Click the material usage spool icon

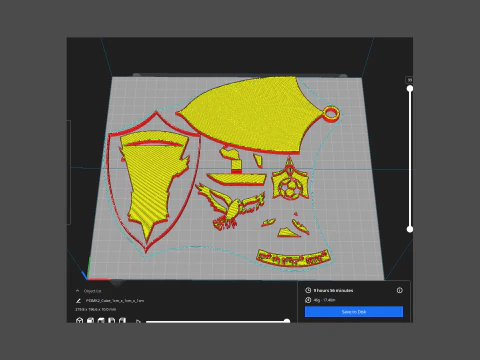coord(308,300)
